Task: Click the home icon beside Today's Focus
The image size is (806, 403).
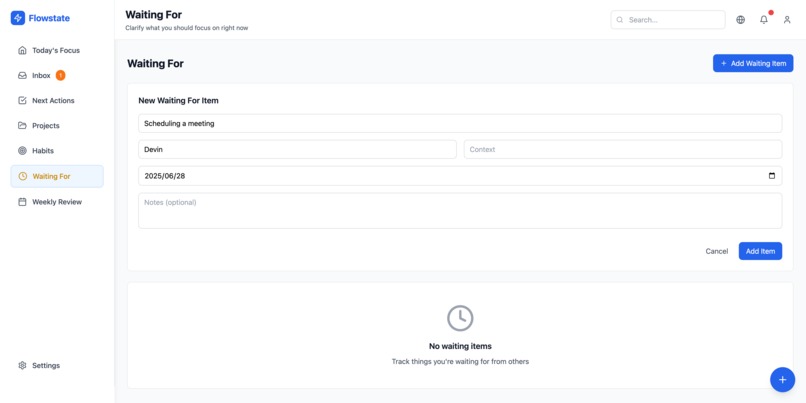Action: coord(22,50)
